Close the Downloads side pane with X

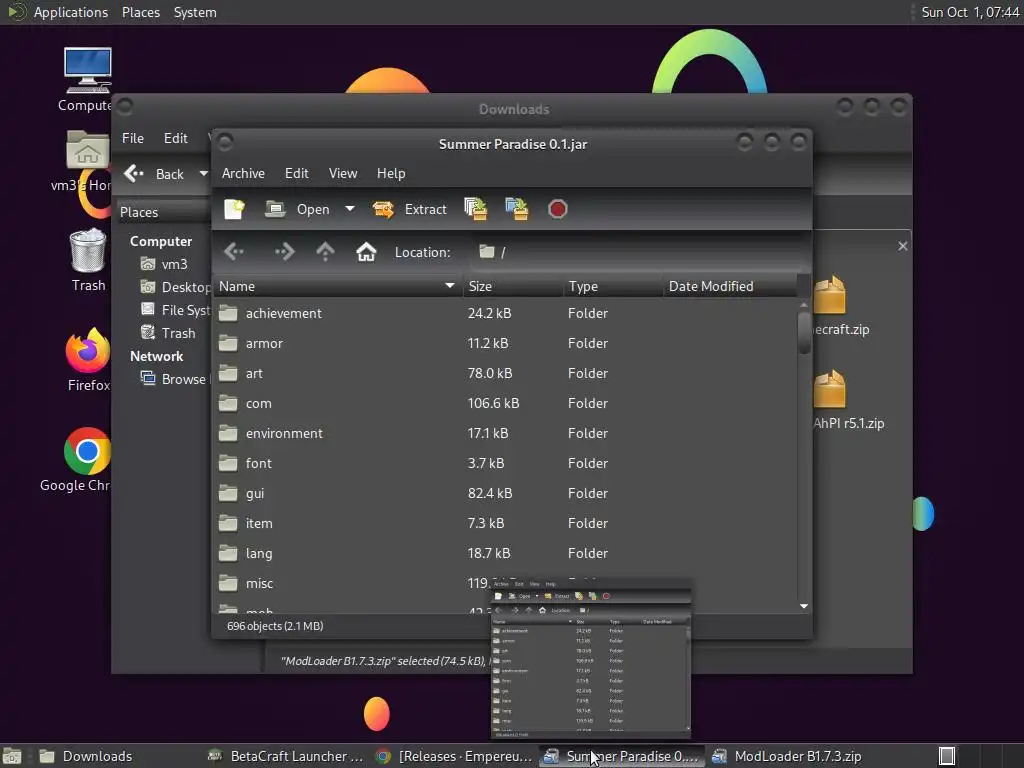[903, 246]
